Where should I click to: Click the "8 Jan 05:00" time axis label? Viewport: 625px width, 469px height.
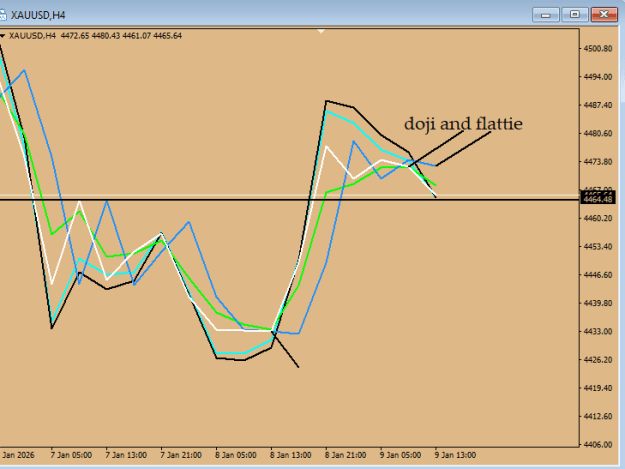(236, 455)
